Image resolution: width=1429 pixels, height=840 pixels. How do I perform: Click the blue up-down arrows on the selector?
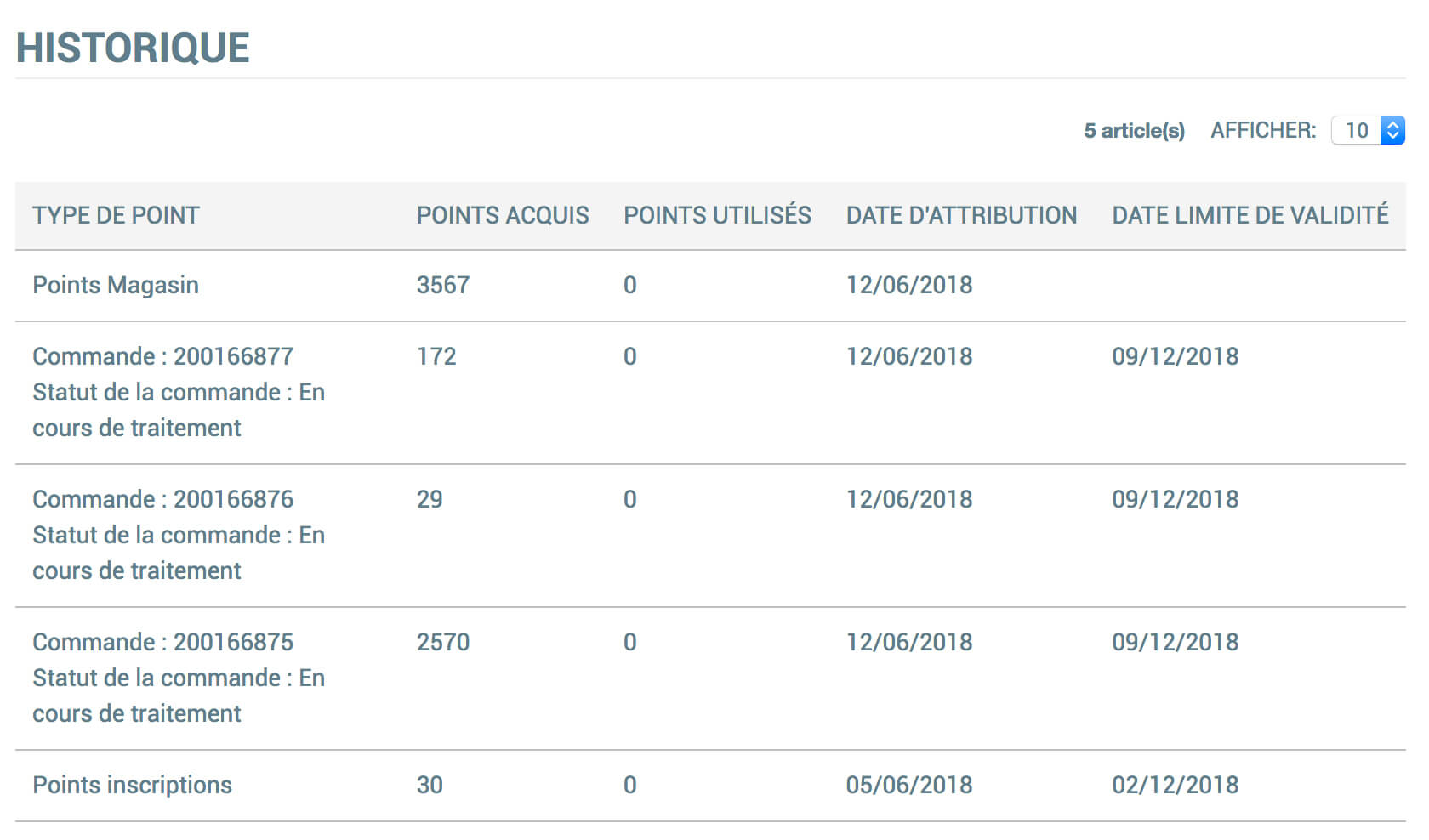(x=1392, y=130)
